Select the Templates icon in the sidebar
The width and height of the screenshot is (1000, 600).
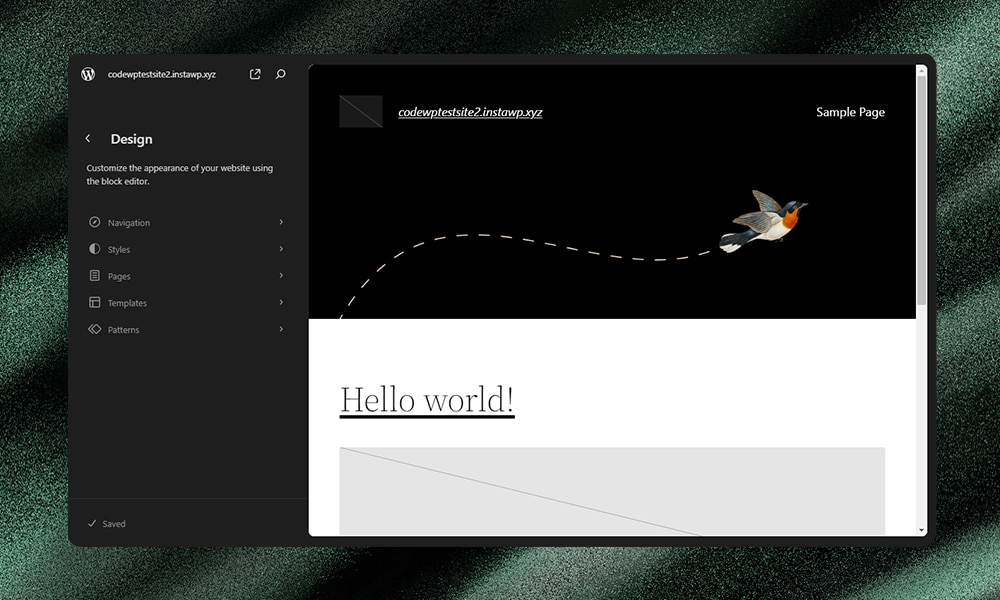click(93, 302)
